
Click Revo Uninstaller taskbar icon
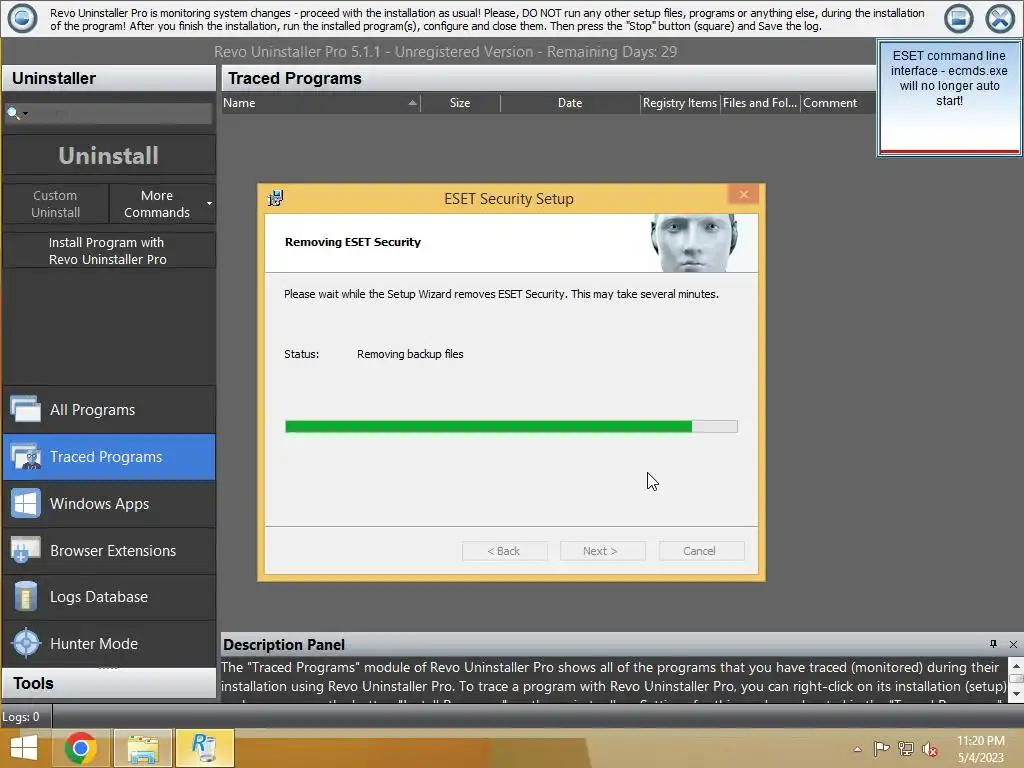204,748
